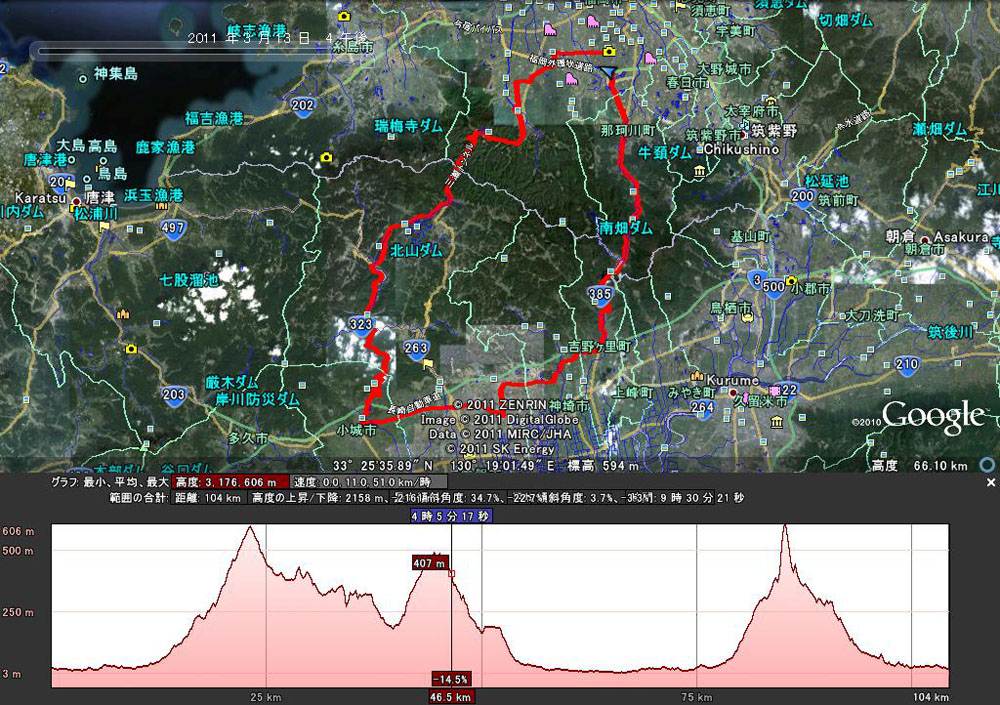The width and height of the screenshot is (1000, 705).
Task: Click the 北山ダム place label
Action: click(x=416, y=250)
